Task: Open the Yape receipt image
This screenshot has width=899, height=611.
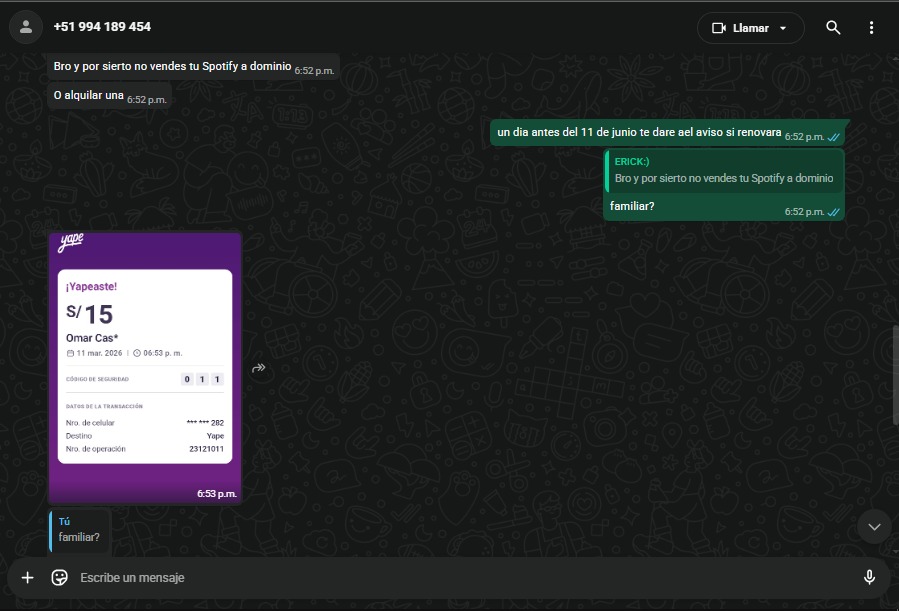Action: (x=145, y=368)
